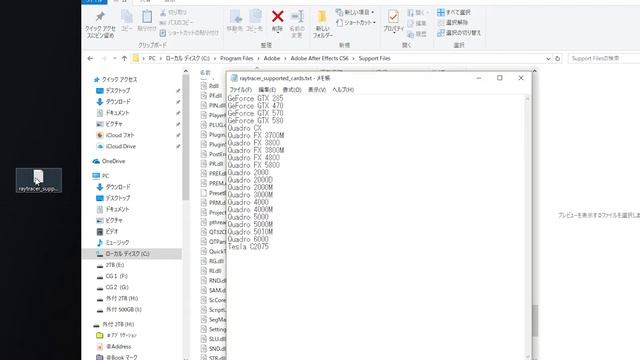Select PC in the address breadcrumb
Viewport: 640px width, 360px height.
[152, 58]
